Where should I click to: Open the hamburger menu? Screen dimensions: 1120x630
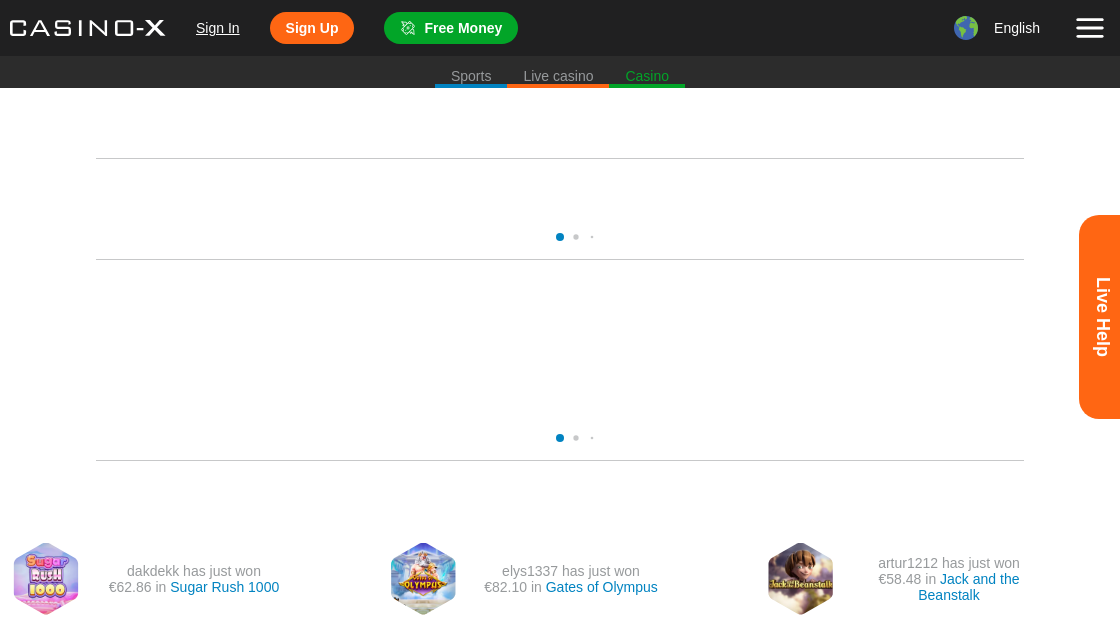pos(1090,28)
